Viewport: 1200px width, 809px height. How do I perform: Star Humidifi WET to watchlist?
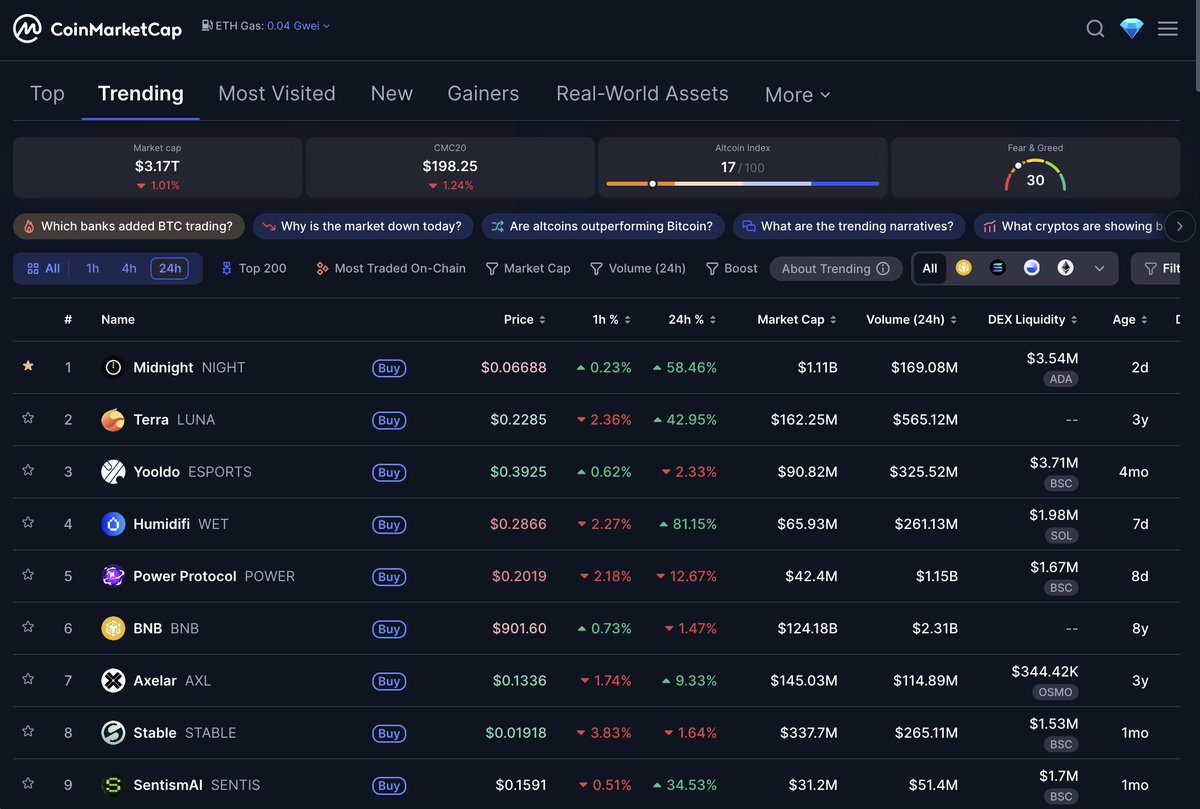point(28,522)
